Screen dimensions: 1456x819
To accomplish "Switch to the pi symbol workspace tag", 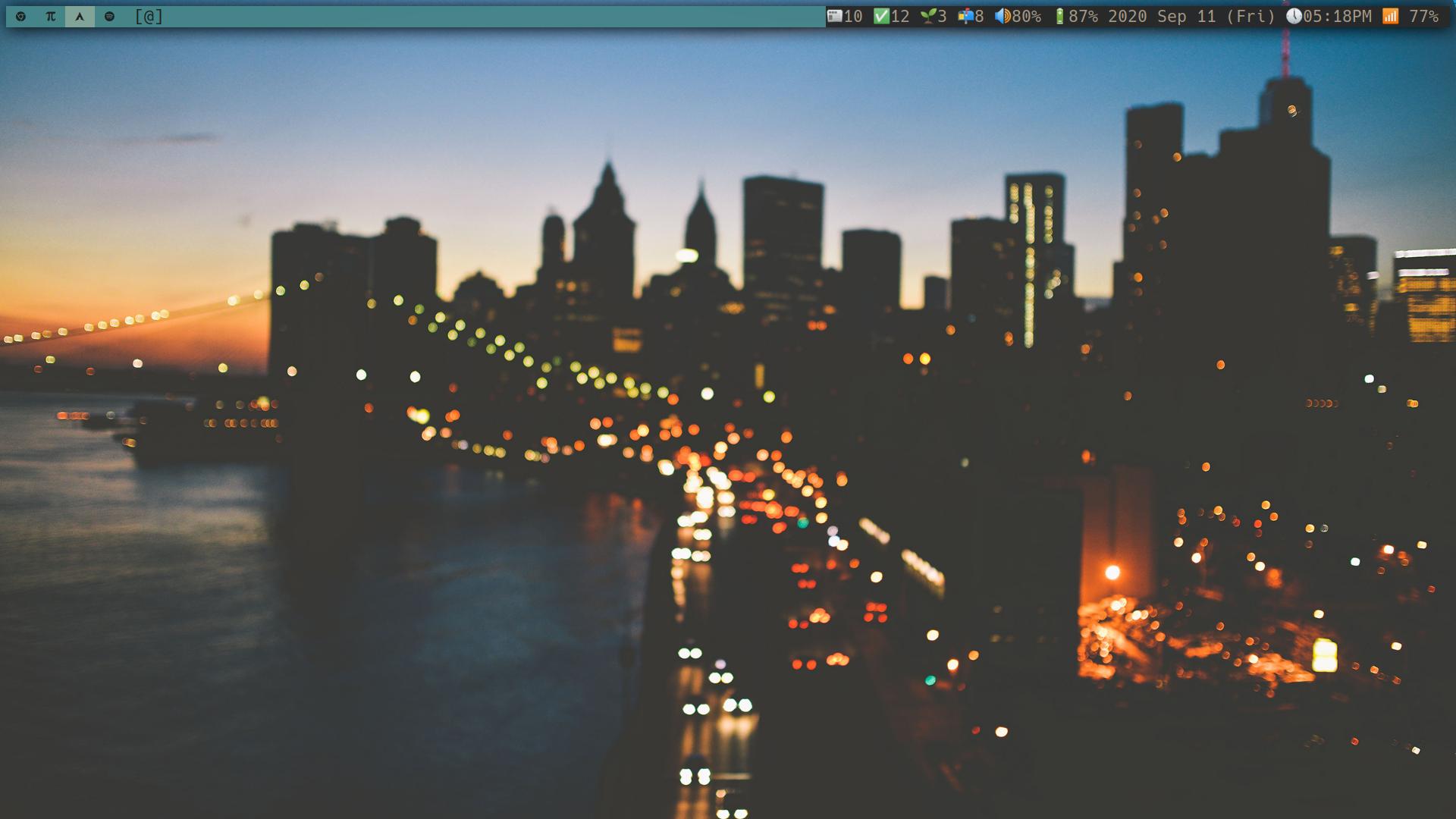I will point(50,16).
